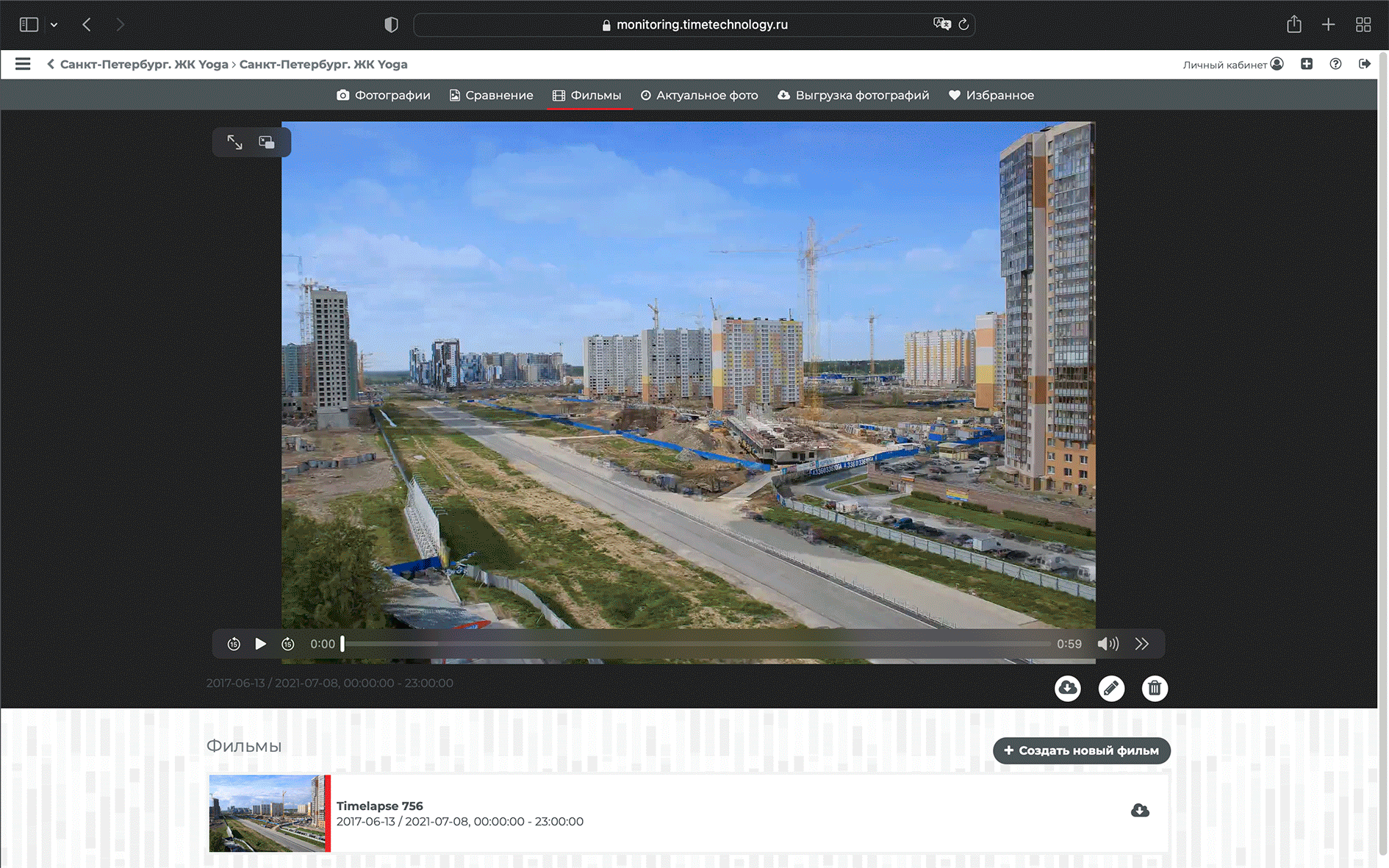The image size is (1389, 868).
Task: Click the plus square header icon
Action: (x=1307, y=64)
